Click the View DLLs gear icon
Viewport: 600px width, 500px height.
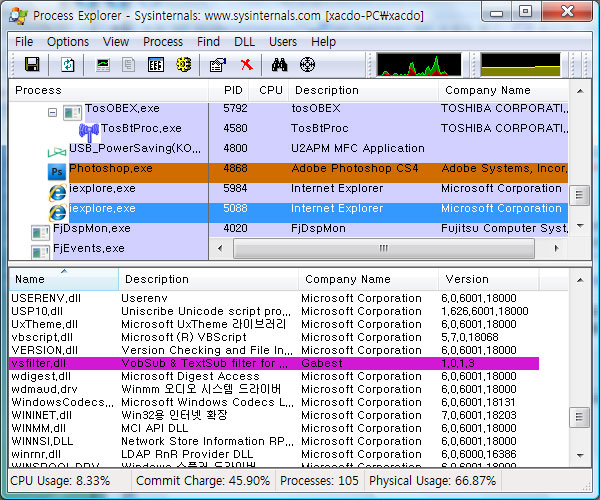184,64
